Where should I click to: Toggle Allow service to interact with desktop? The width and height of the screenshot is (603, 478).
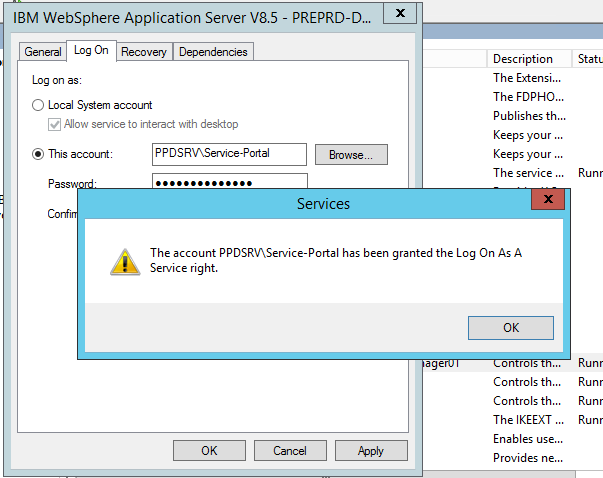pyautogui.click(x=54, y=125)
